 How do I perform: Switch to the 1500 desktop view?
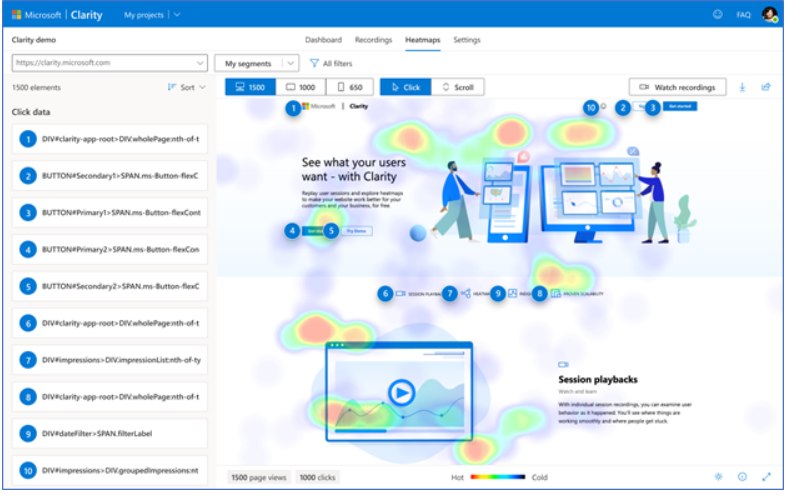(x=250, y=87)
